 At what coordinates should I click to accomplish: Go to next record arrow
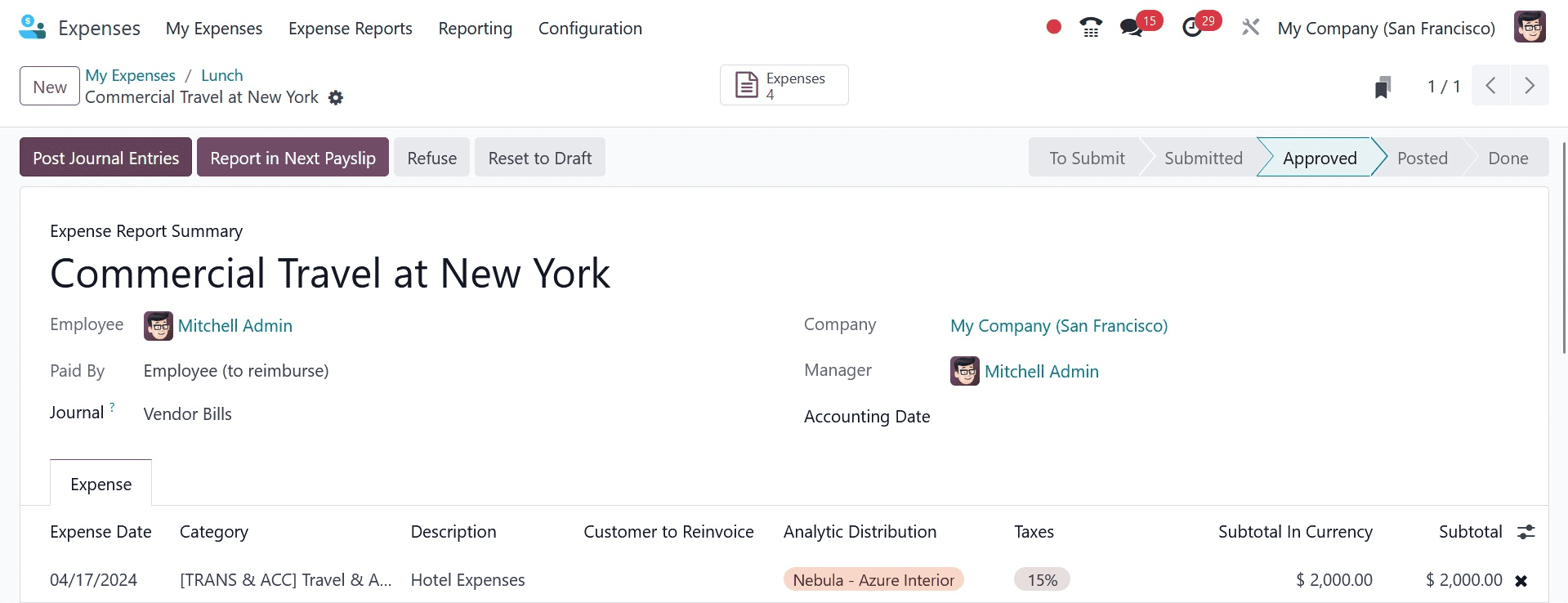click(x=1530, y=86)
